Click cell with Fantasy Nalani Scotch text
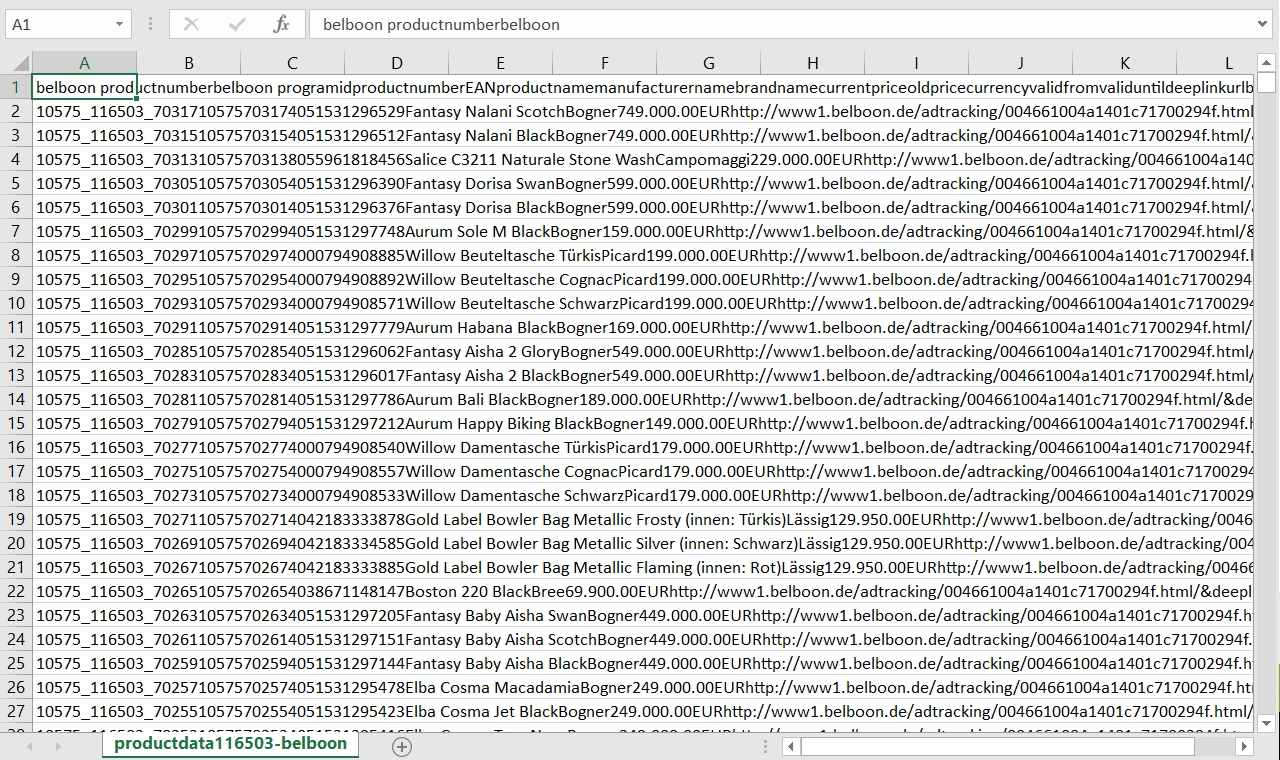Screen dimensions: 1280x760 pos(84,111)
